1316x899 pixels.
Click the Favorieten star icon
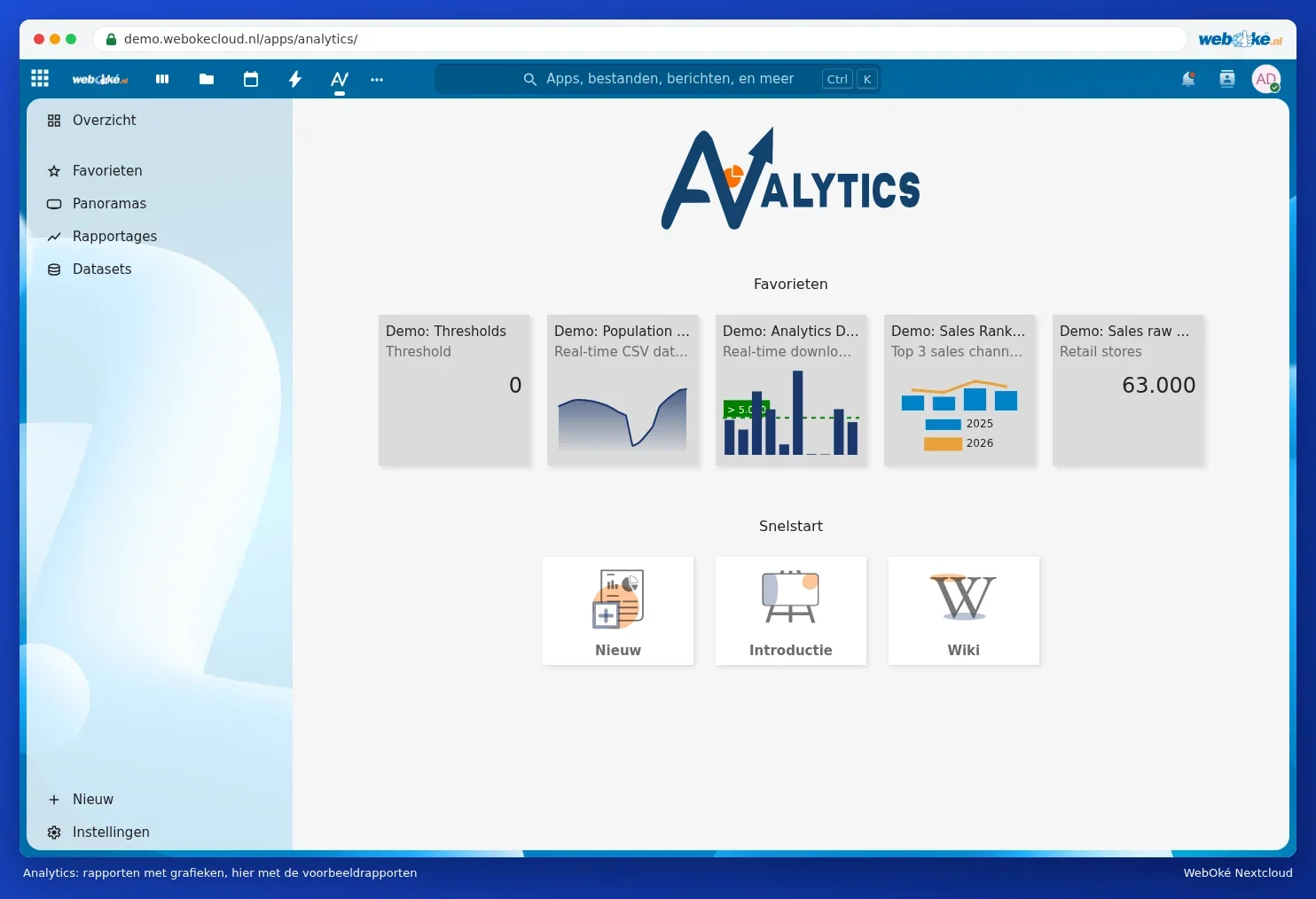pos(54,170)
